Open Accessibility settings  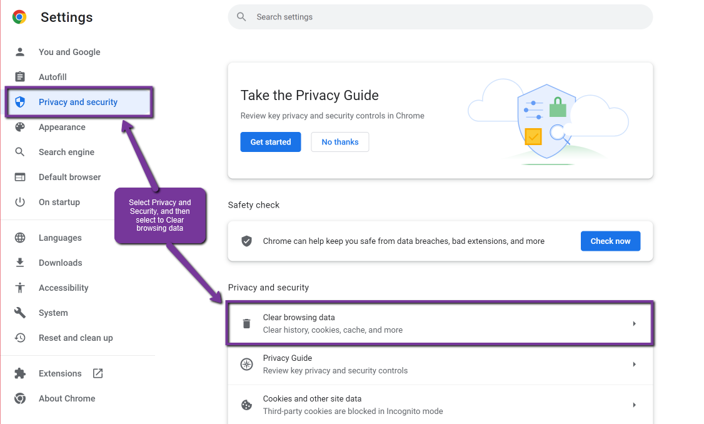pyautogui.click(x=63, y=287)
